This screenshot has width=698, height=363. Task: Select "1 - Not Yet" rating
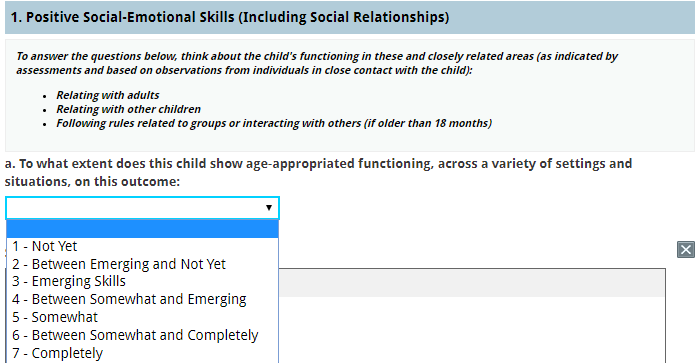45,246
